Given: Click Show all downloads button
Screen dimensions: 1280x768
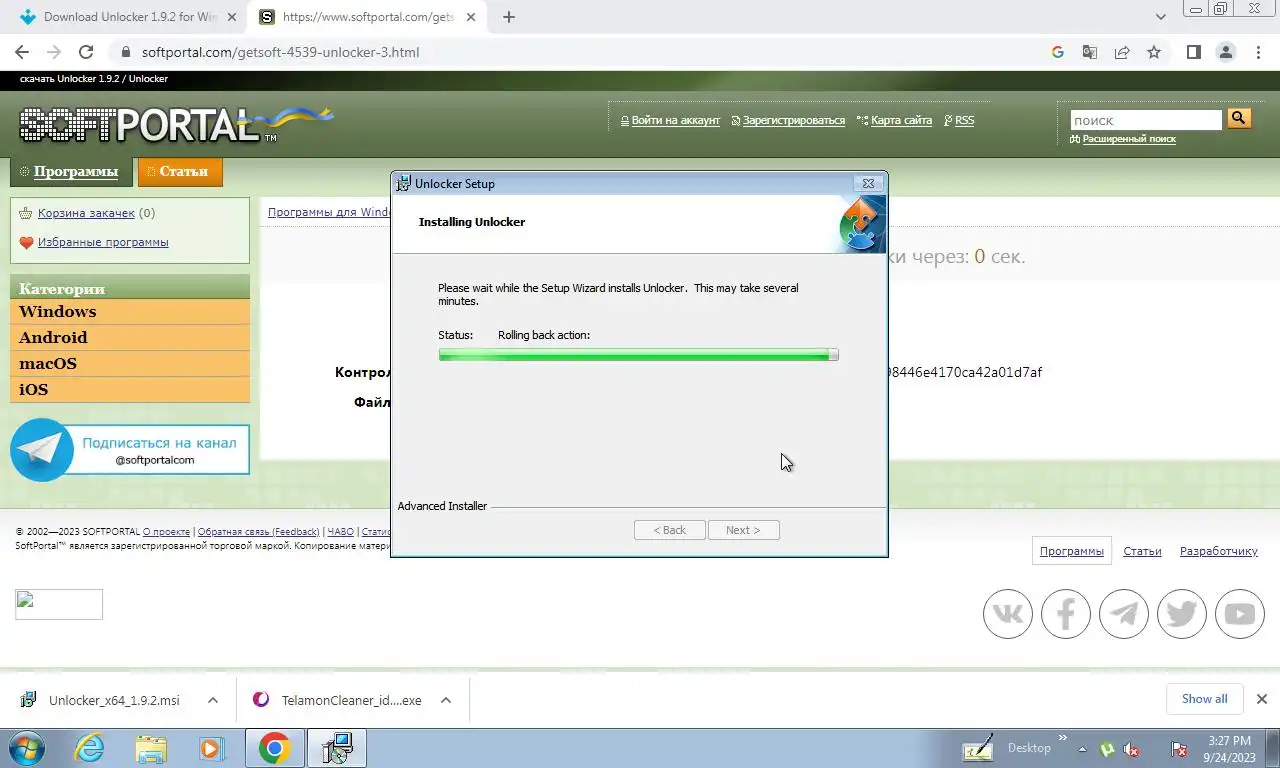Looking at the screenshot, I should pos(1204,699).
